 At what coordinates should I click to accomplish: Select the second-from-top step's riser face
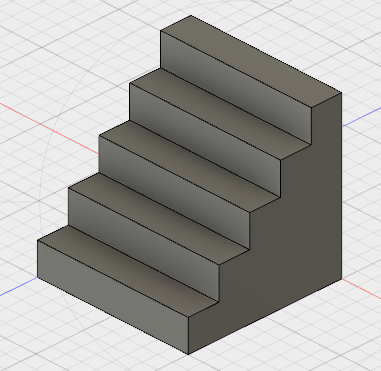[x=205, y=140]
